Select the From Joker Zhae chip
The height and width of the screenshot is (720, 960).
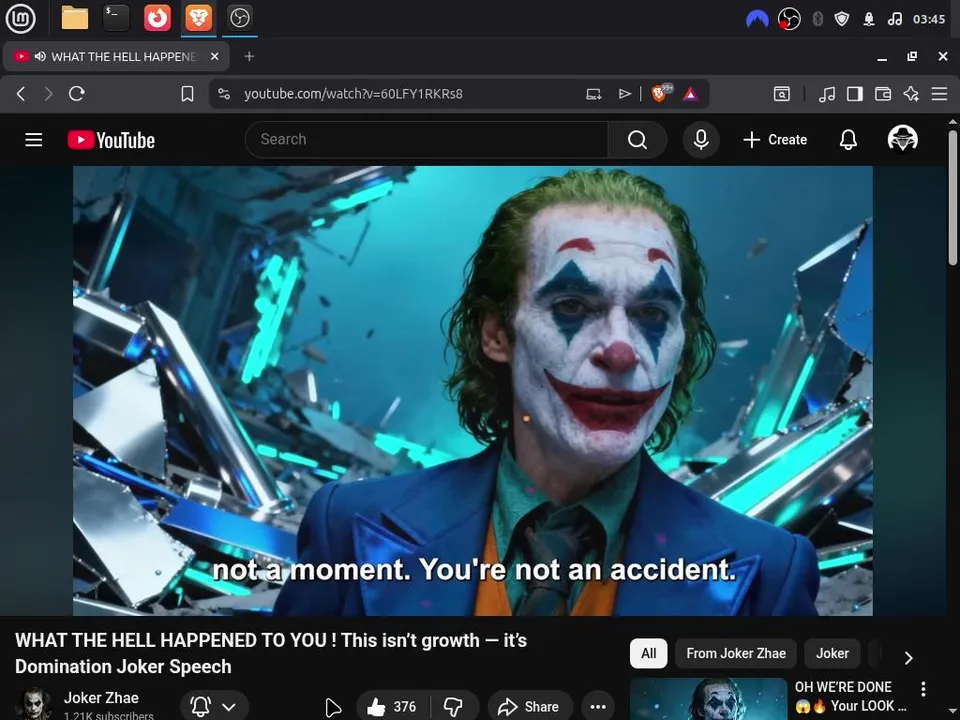(x=736, y=653)
